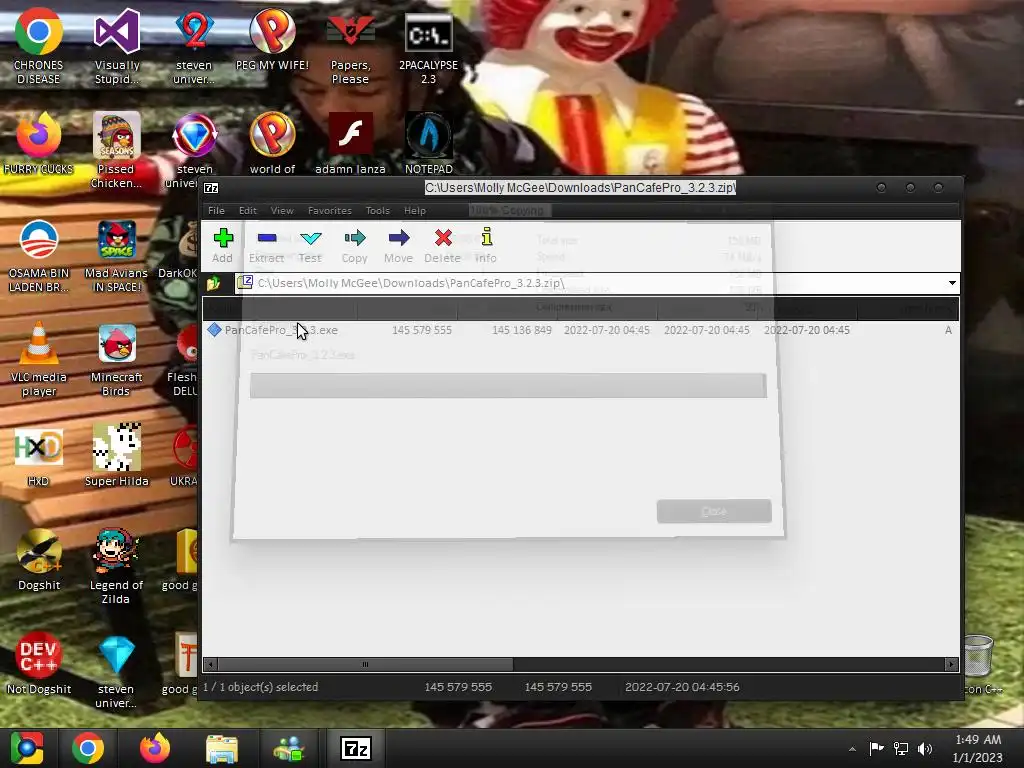Open the PEG MY WIFE! desktop icon
The height and width of the screenshot is (768, 1024).
[272, 39]
